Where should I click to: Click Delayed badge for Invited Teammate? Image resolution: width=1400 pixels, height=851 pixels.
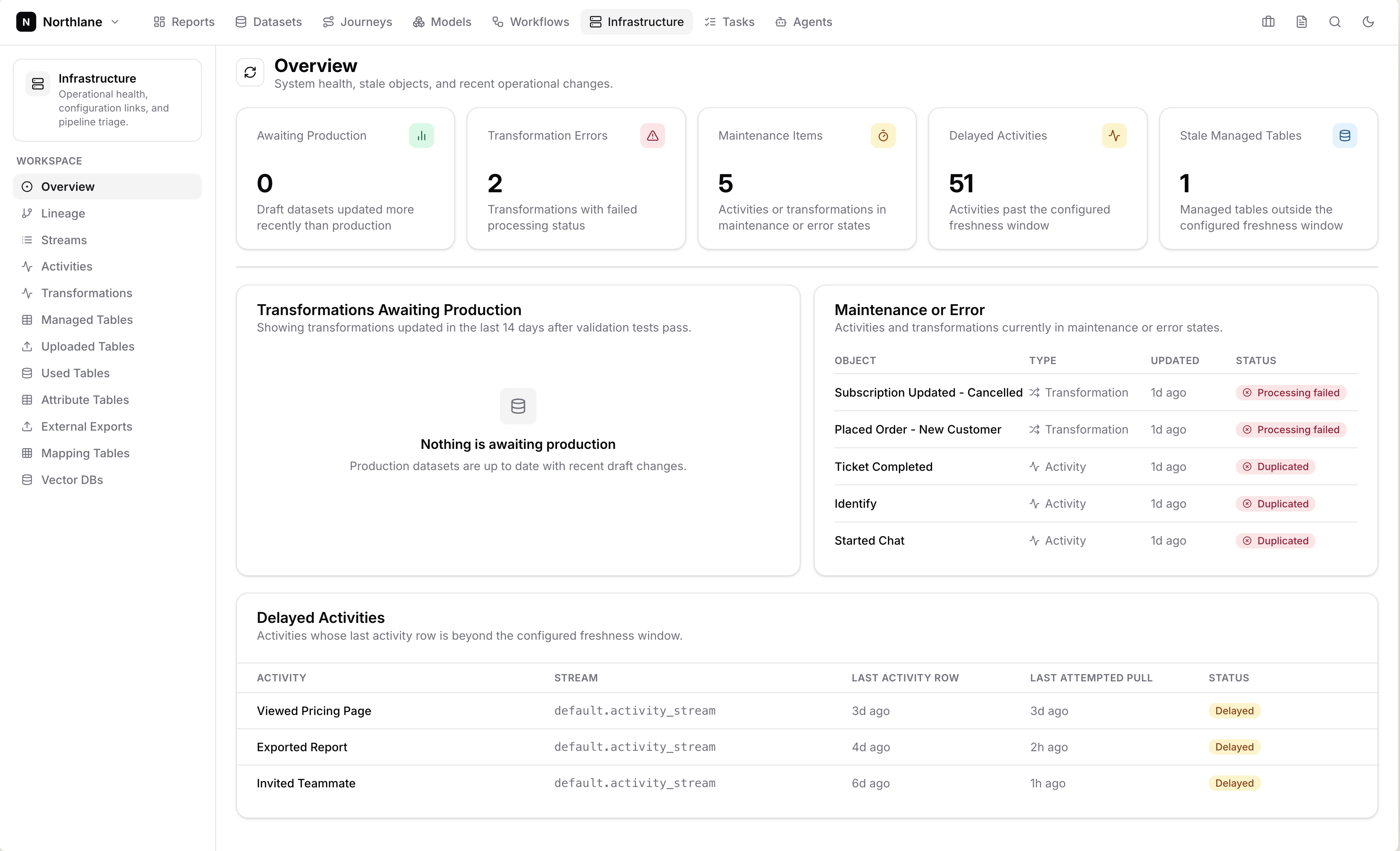click(x=1234, y=783)
